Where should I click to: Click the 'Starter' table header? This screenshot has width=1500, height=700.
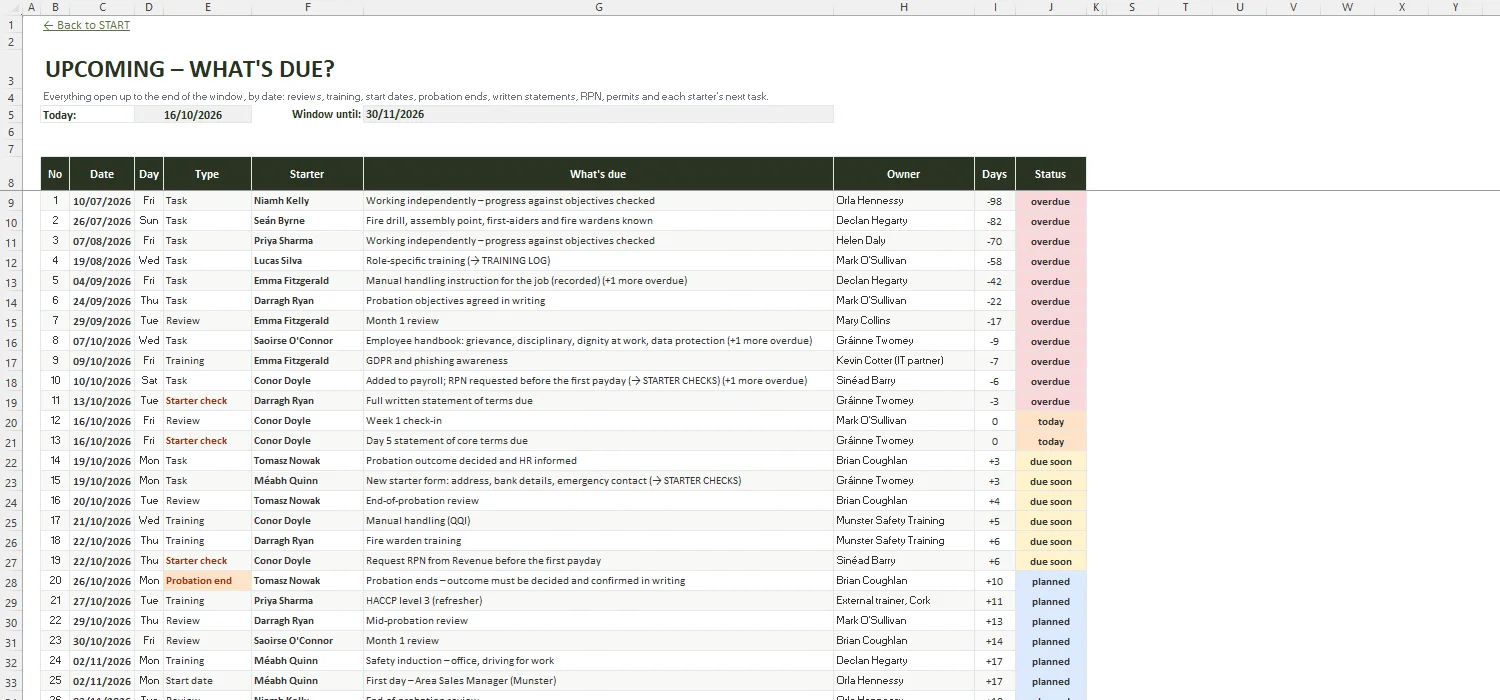click(307, 174)
